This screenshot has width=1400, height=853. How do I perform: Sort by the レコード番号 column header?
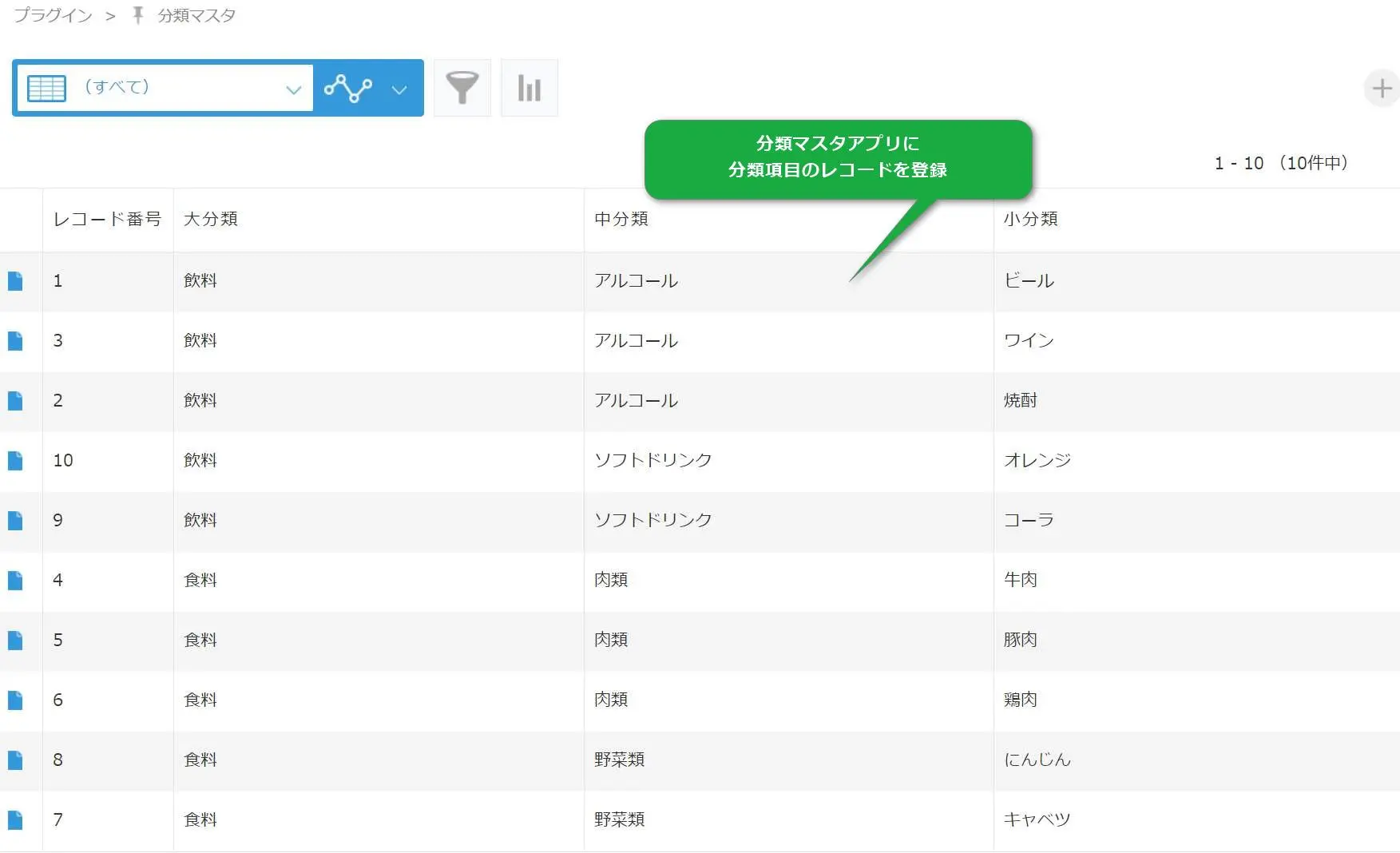(108, 219)
